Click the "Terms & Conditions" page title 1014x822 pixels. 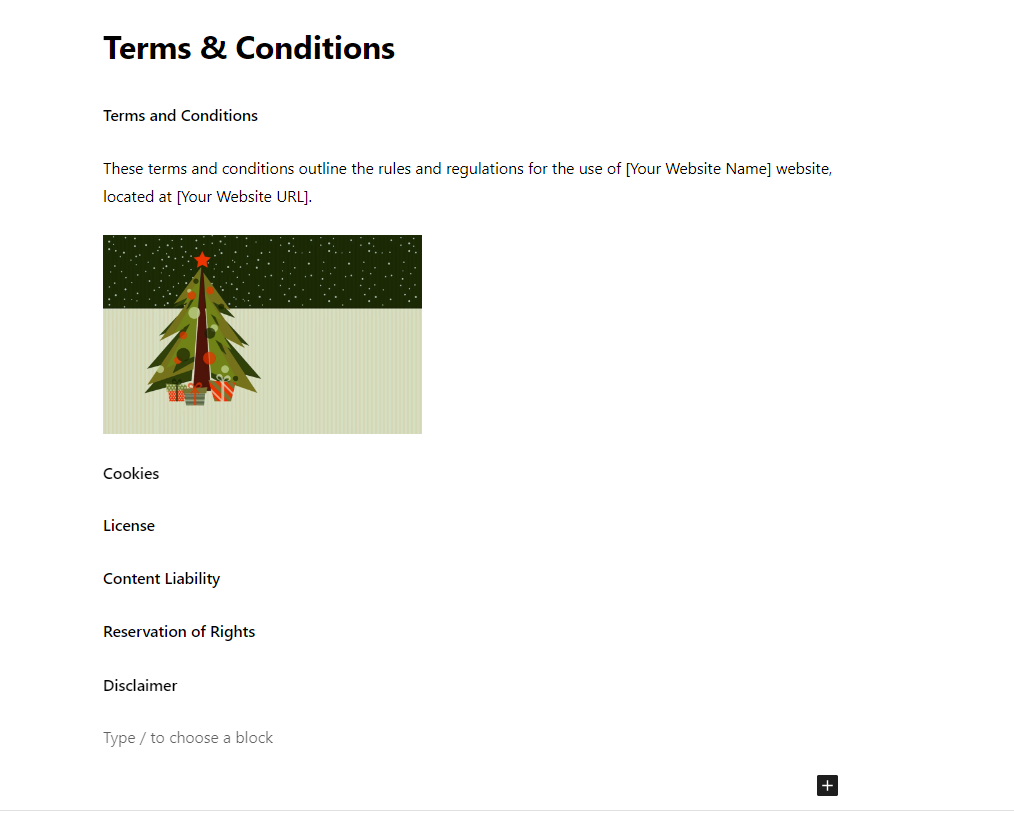point(249,48)
